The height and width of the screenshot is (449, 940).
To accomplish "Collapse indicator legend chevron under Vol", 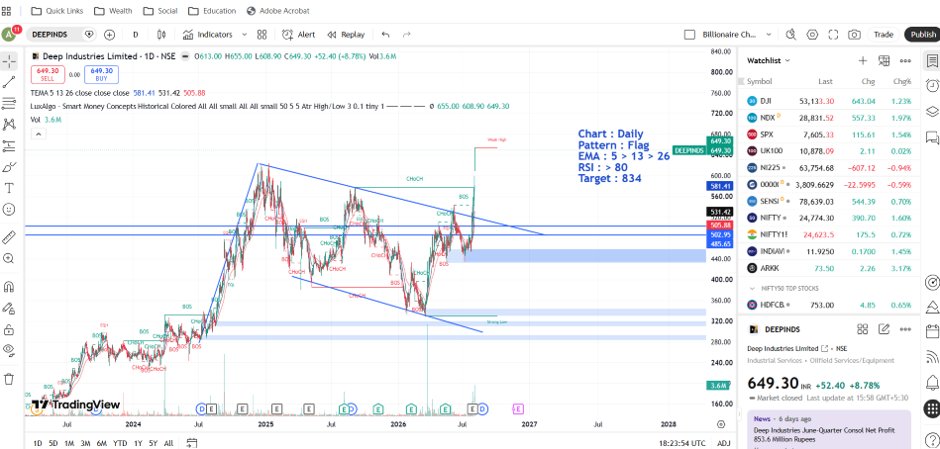I will click(x=38, y=133).
